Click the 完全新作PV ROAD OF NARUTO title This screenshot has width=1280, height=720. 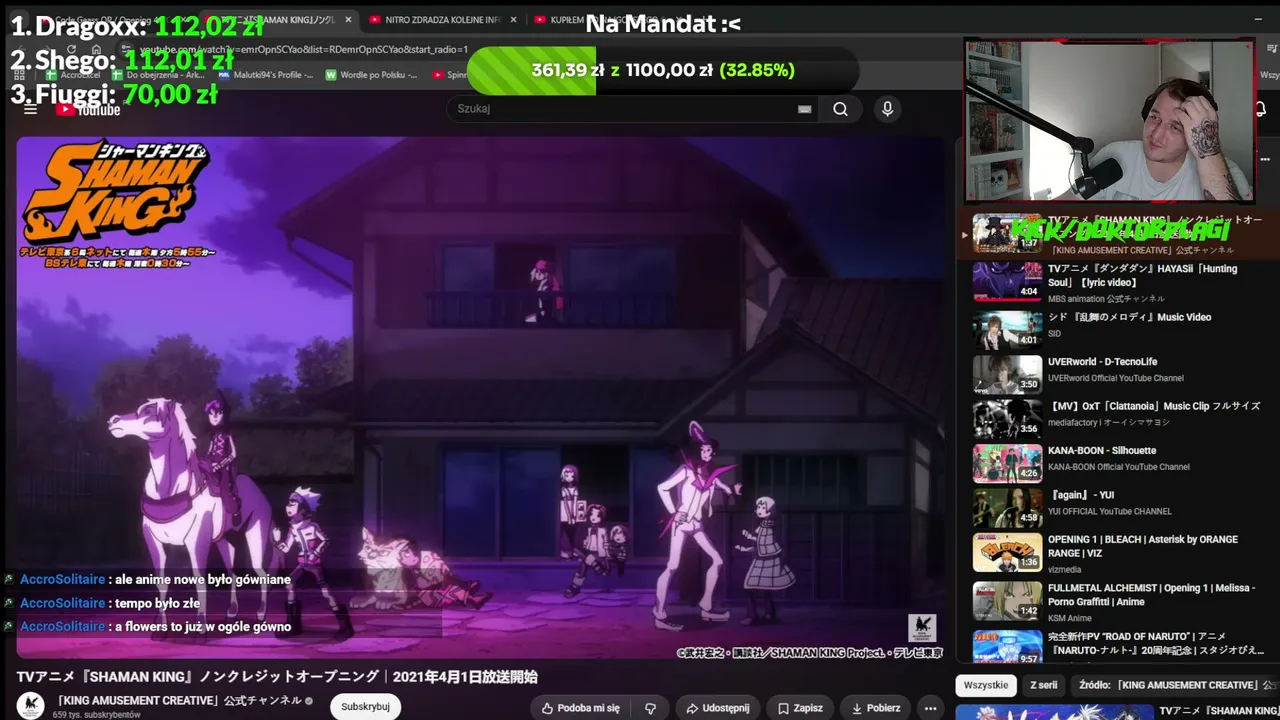tap(1154, 642)
